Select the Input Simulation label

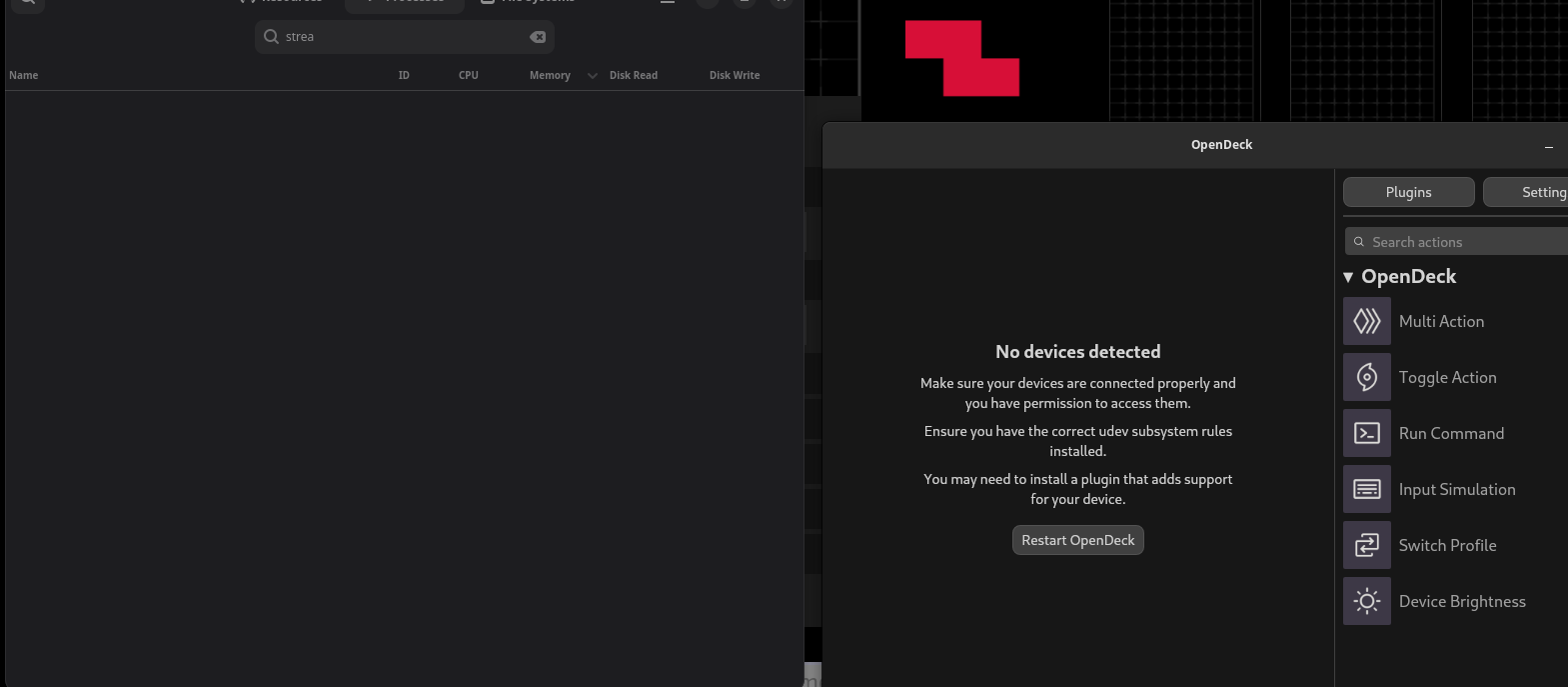point(1457,489)
